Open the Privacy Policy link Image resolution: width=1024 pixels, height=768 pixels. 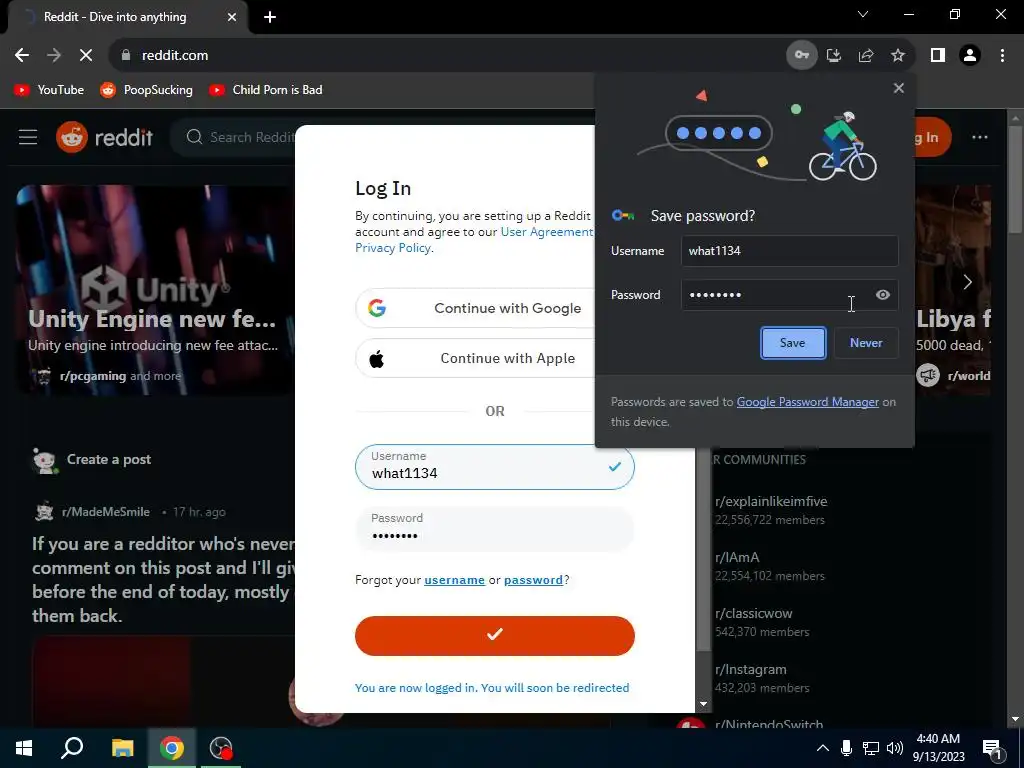point(392,248)
